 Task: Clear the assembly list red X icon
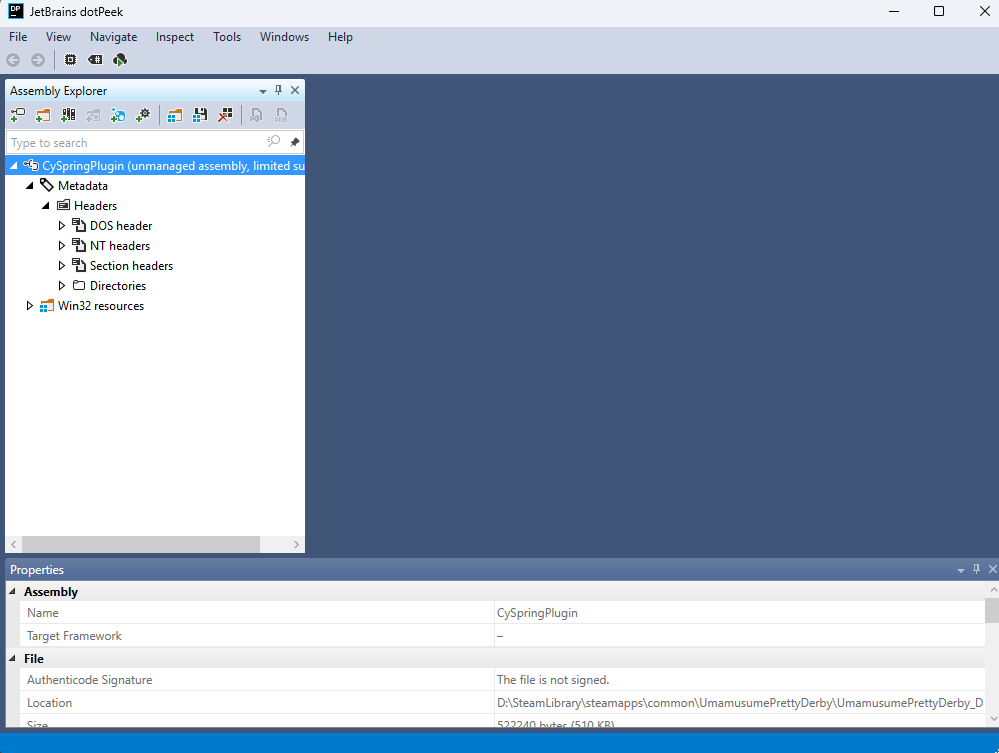[225, 115]
